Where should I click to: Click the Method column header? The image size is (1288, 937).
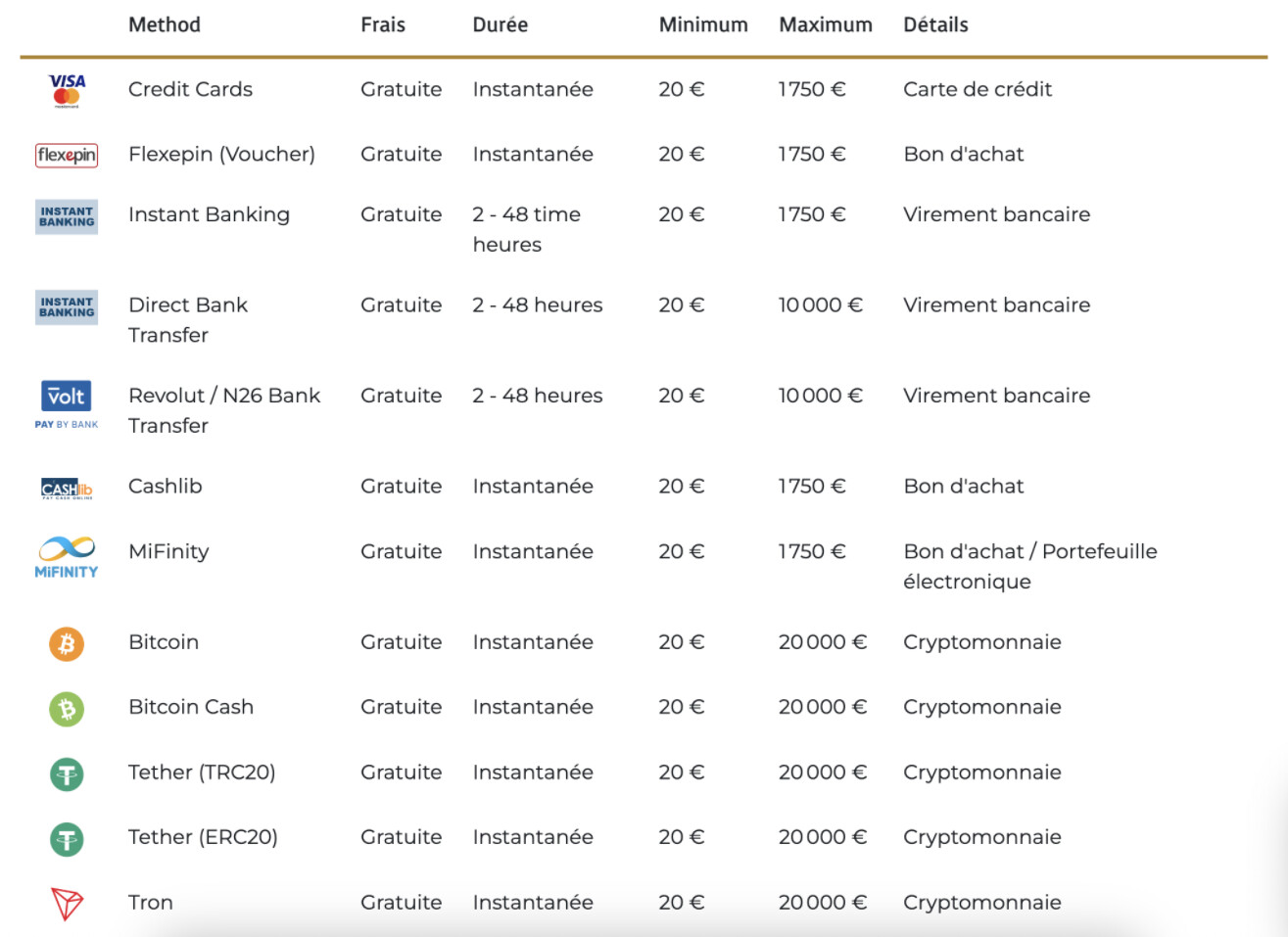165,24
